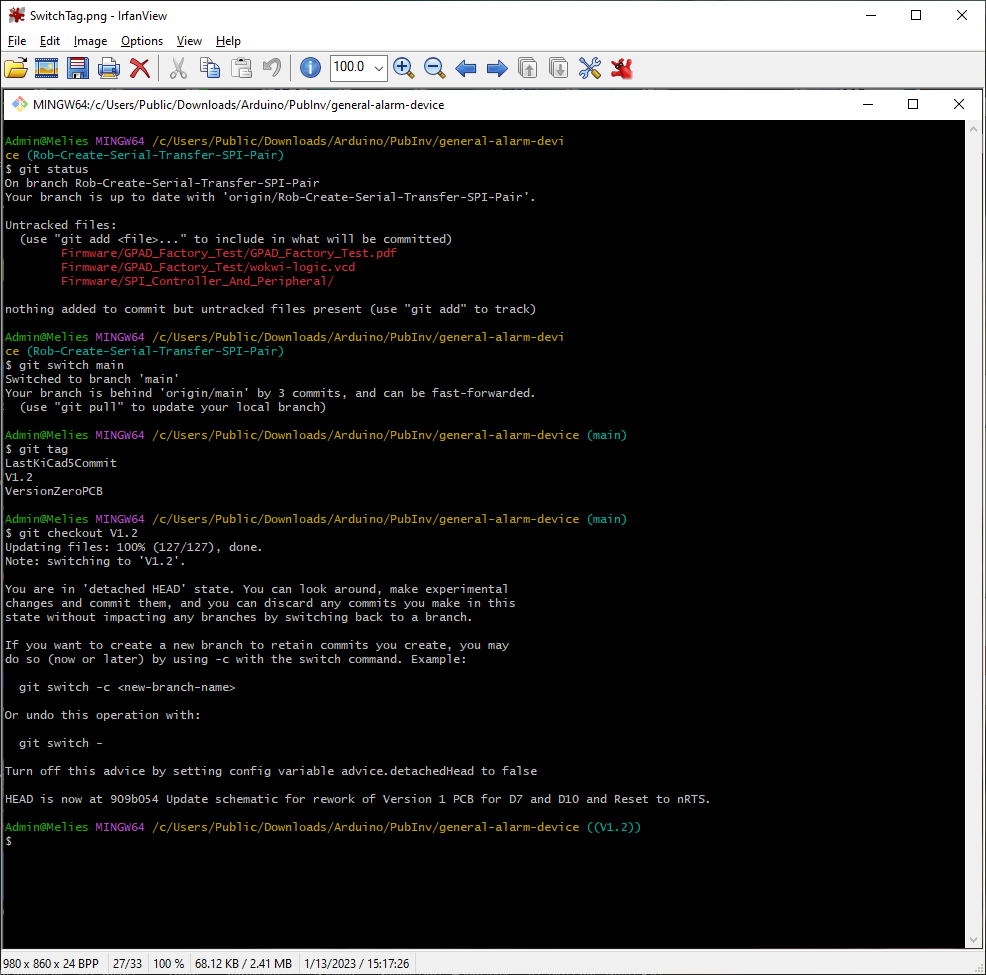This screenshot has height=975, width=986.
Task: Open a file with the folder icon
Action: pyautogui.click(x=17, y=68)
